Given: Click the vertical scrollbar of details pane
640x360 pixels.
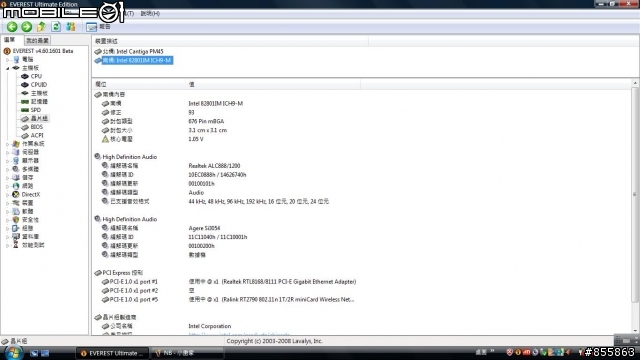Looking at the screenshot, I should point(635,194).
